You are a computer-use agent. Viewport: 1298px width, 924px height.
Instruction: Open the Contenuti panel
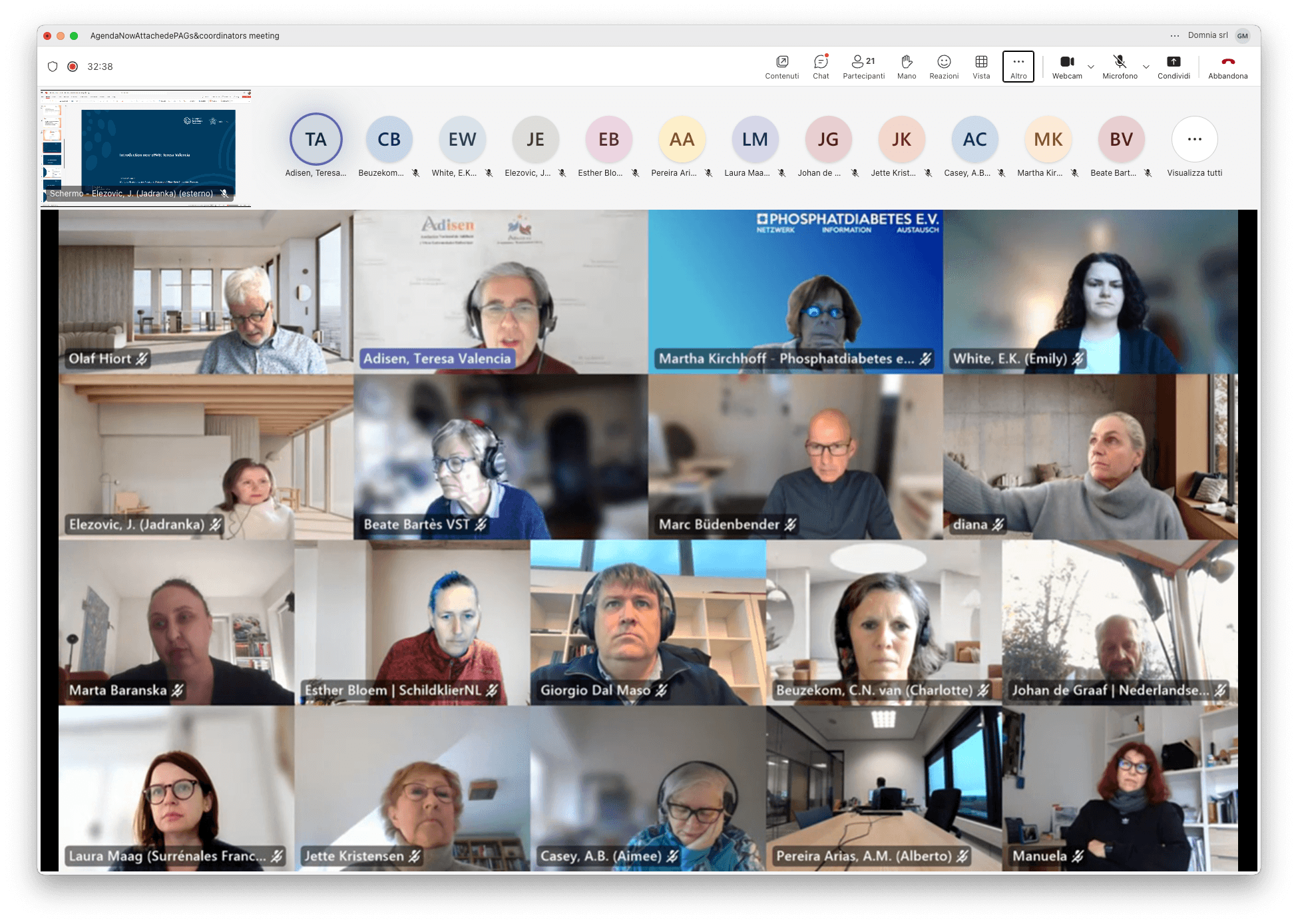(x=781, y=67)
